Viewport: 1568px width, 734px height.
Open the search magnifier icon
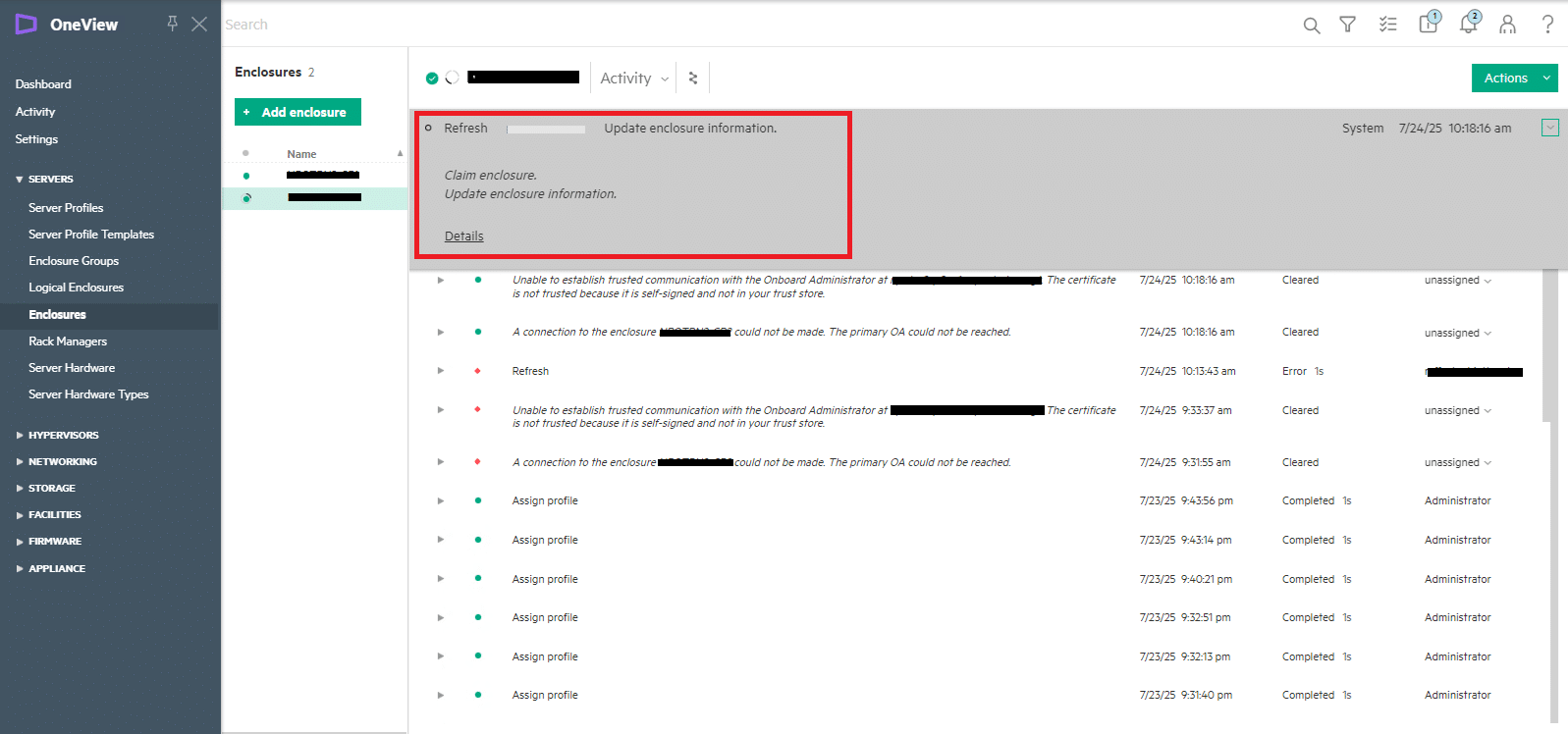1311,25
